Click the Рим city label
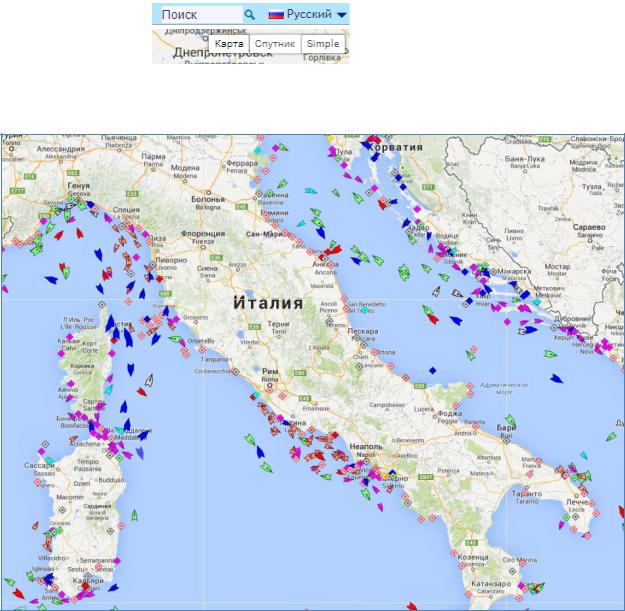 tap(270, 371)
